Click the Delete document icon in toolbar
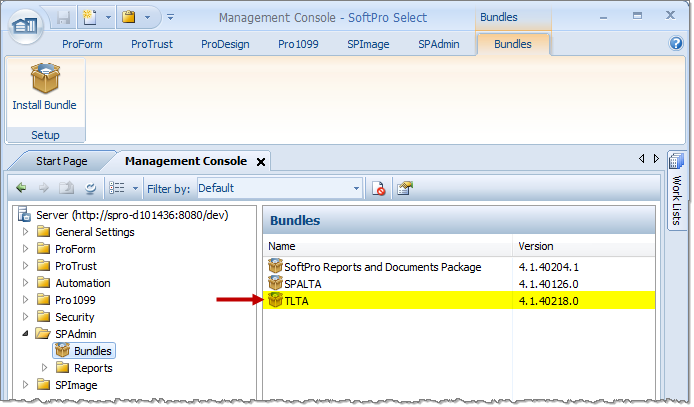The image size is (694, 407). (x=378, y=188)
